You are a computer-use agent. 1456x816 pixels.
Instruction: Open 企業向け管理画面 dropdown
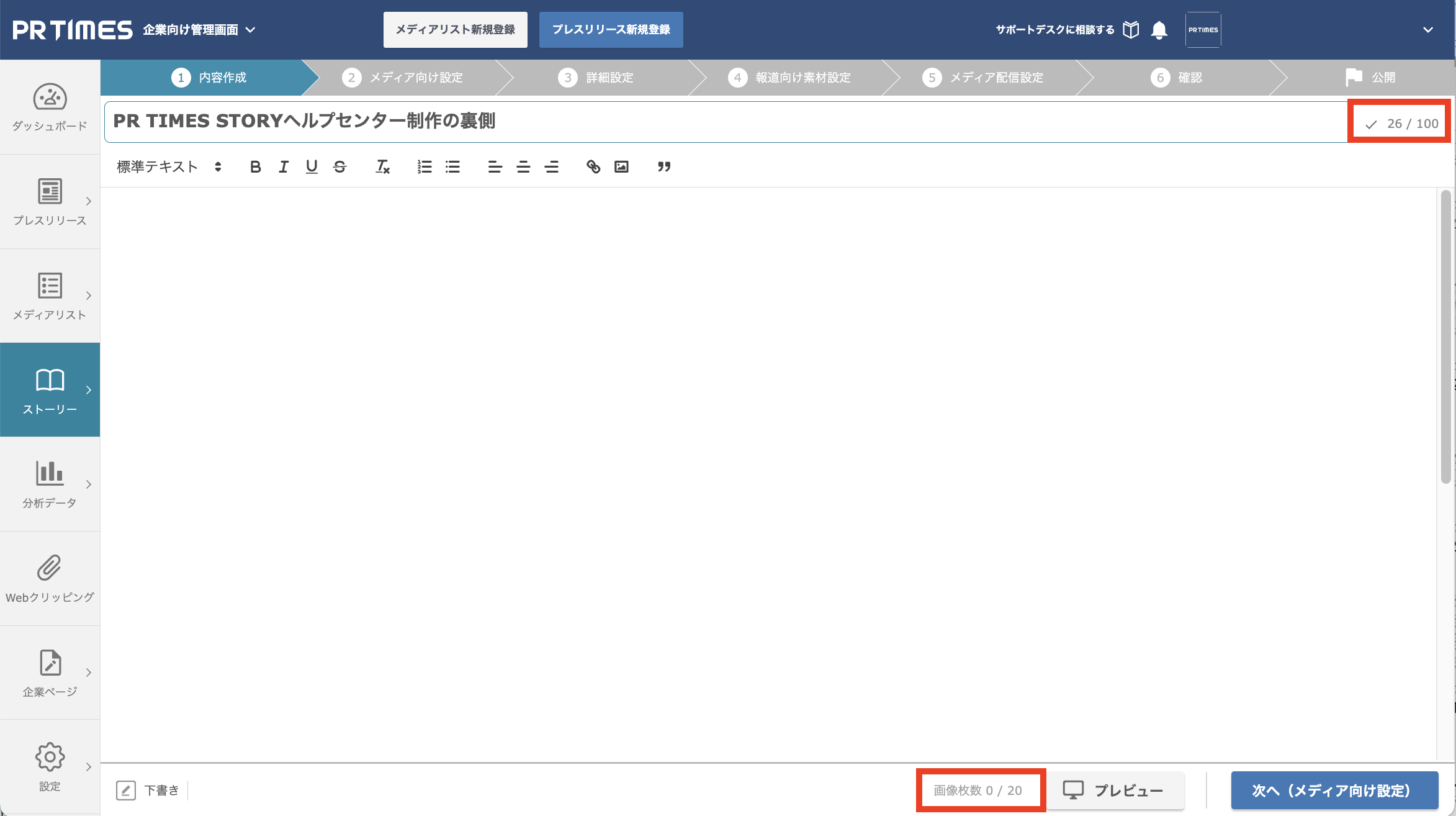pos(199,30)
